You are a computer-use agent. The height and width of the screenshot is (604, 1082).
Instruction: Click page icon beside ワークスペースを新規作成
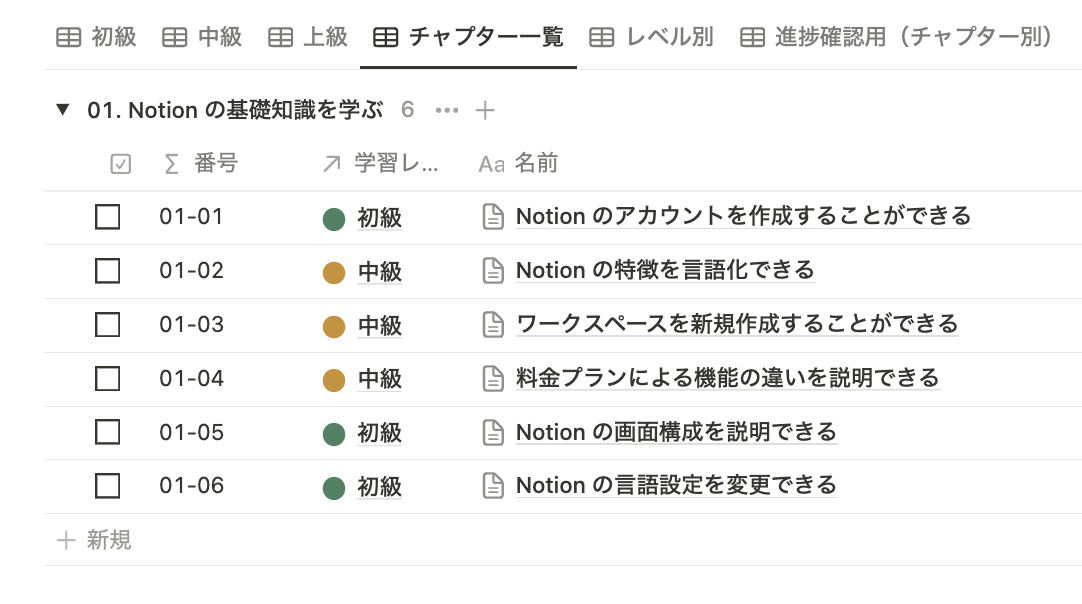click(493, 324)
